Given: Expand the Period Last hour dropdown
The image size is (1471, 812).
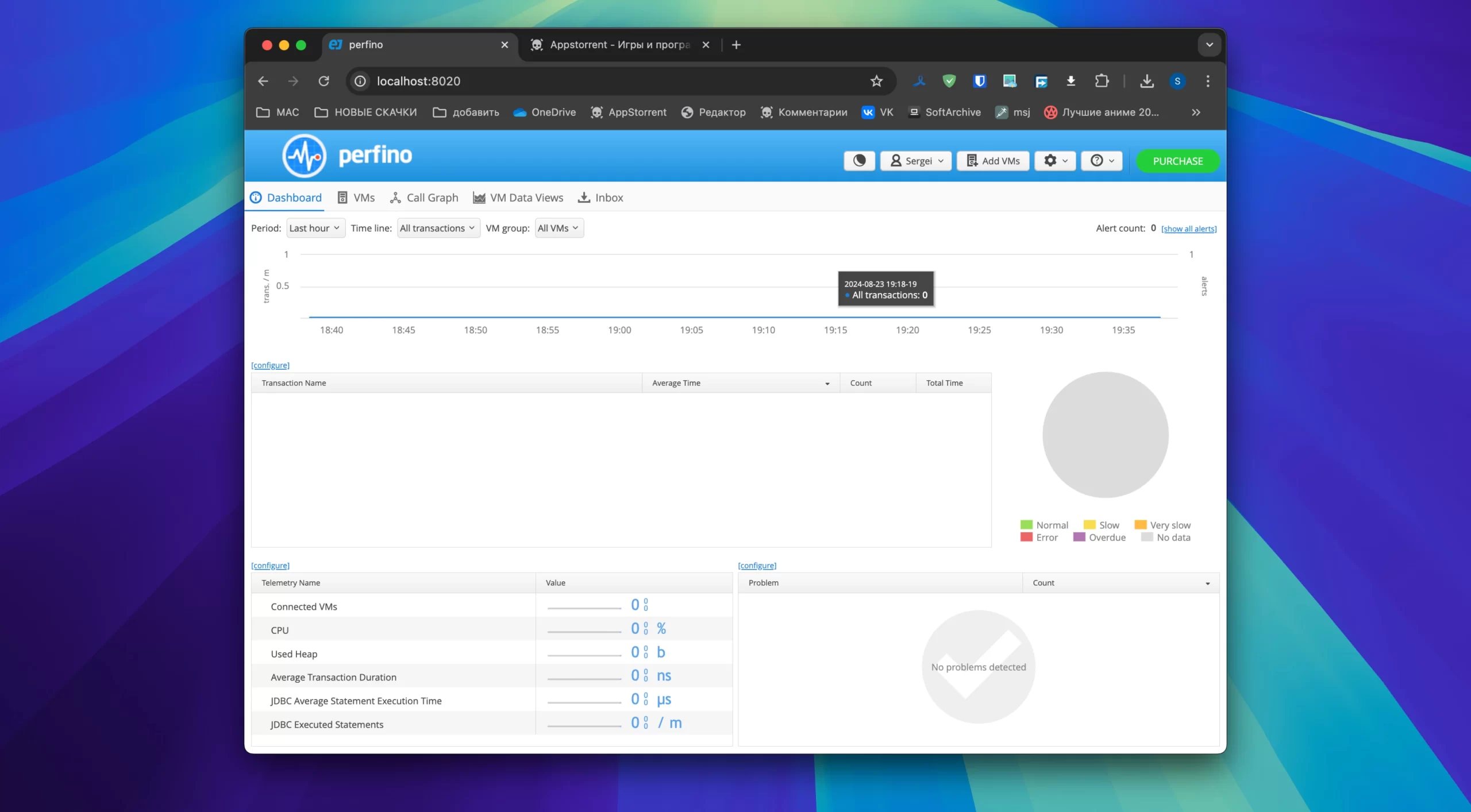Looking at the screenshot, I should (315, 228).
